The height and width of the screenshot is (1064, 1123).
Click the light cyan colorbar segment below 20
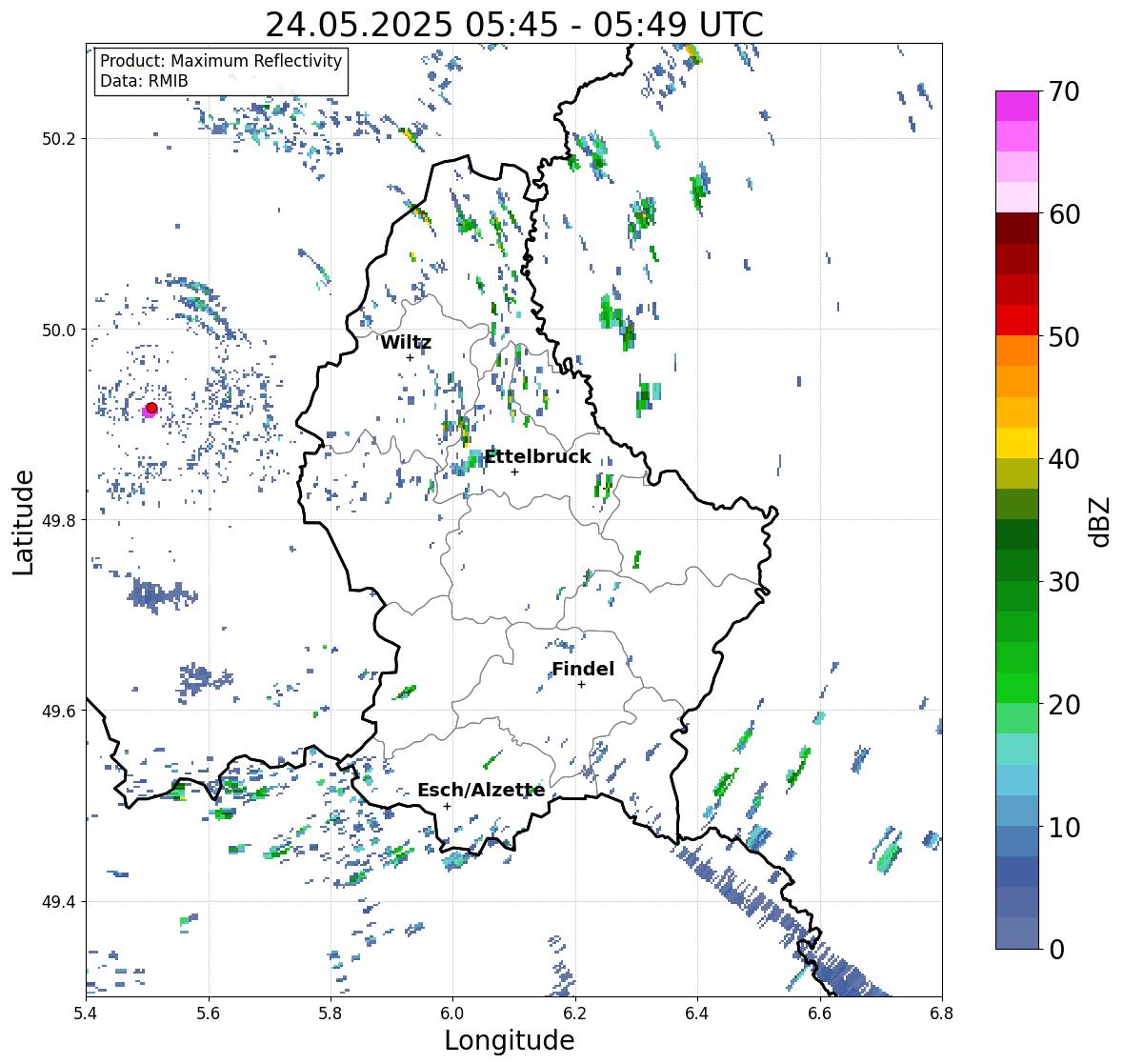pos(1017,749)
